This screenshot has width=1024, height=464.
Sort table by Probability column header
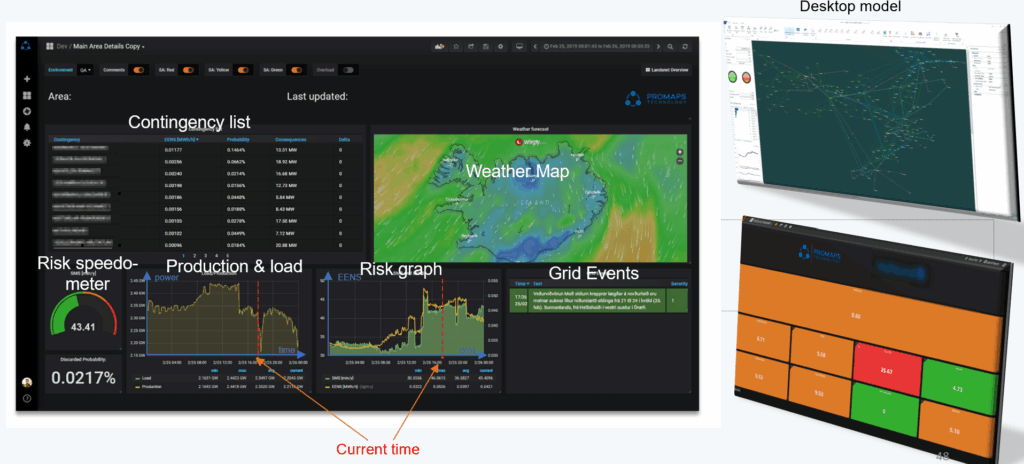[239, 139]
